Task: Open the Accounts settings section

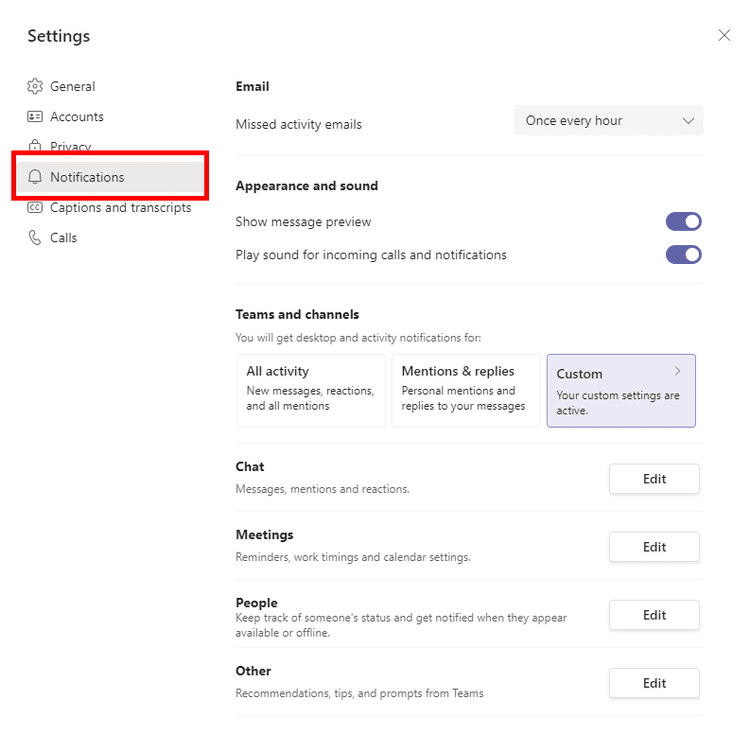Action: click(77, 117)
